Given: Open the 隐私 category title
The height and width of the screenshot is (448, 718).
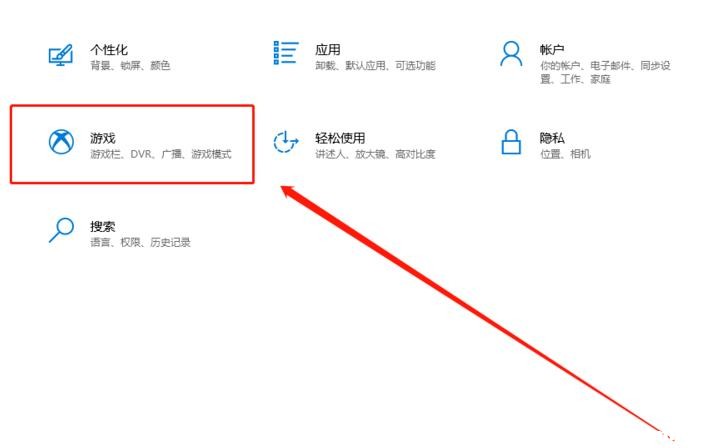Looking at the screenshot, I should [x=552, y=137].
